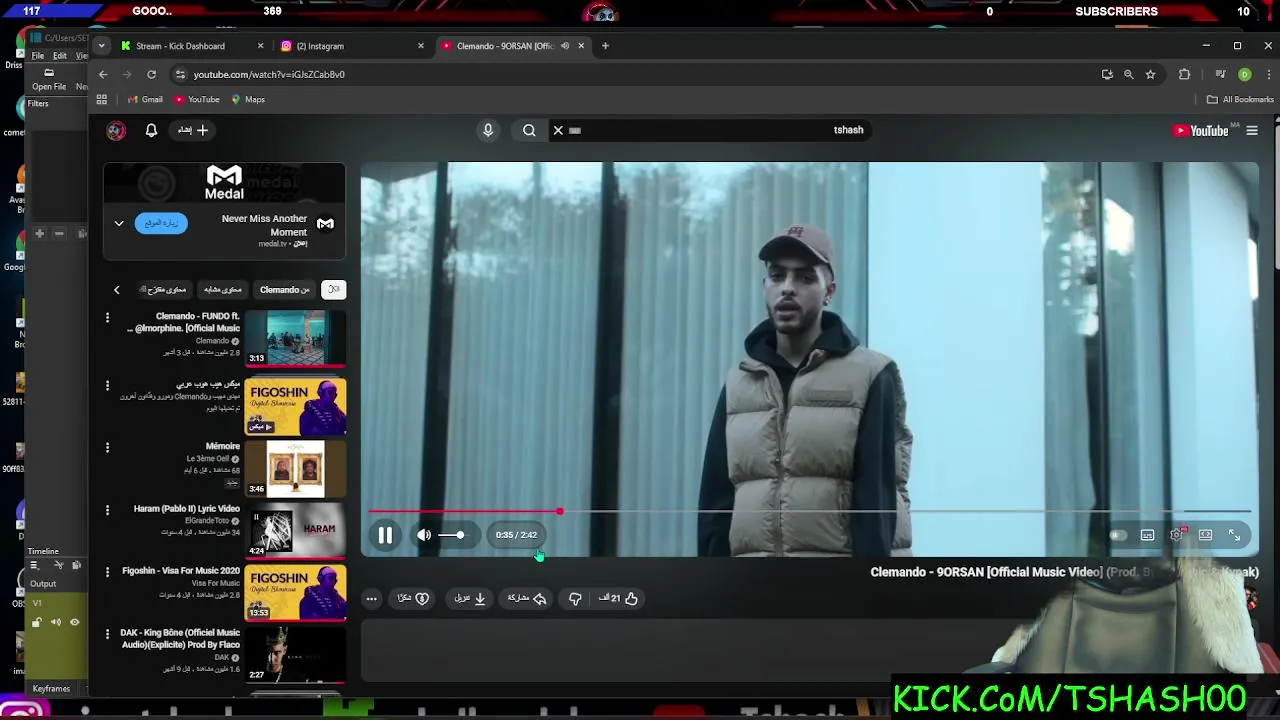Open YouTube hamburger guide menu

coord(1252,130)
